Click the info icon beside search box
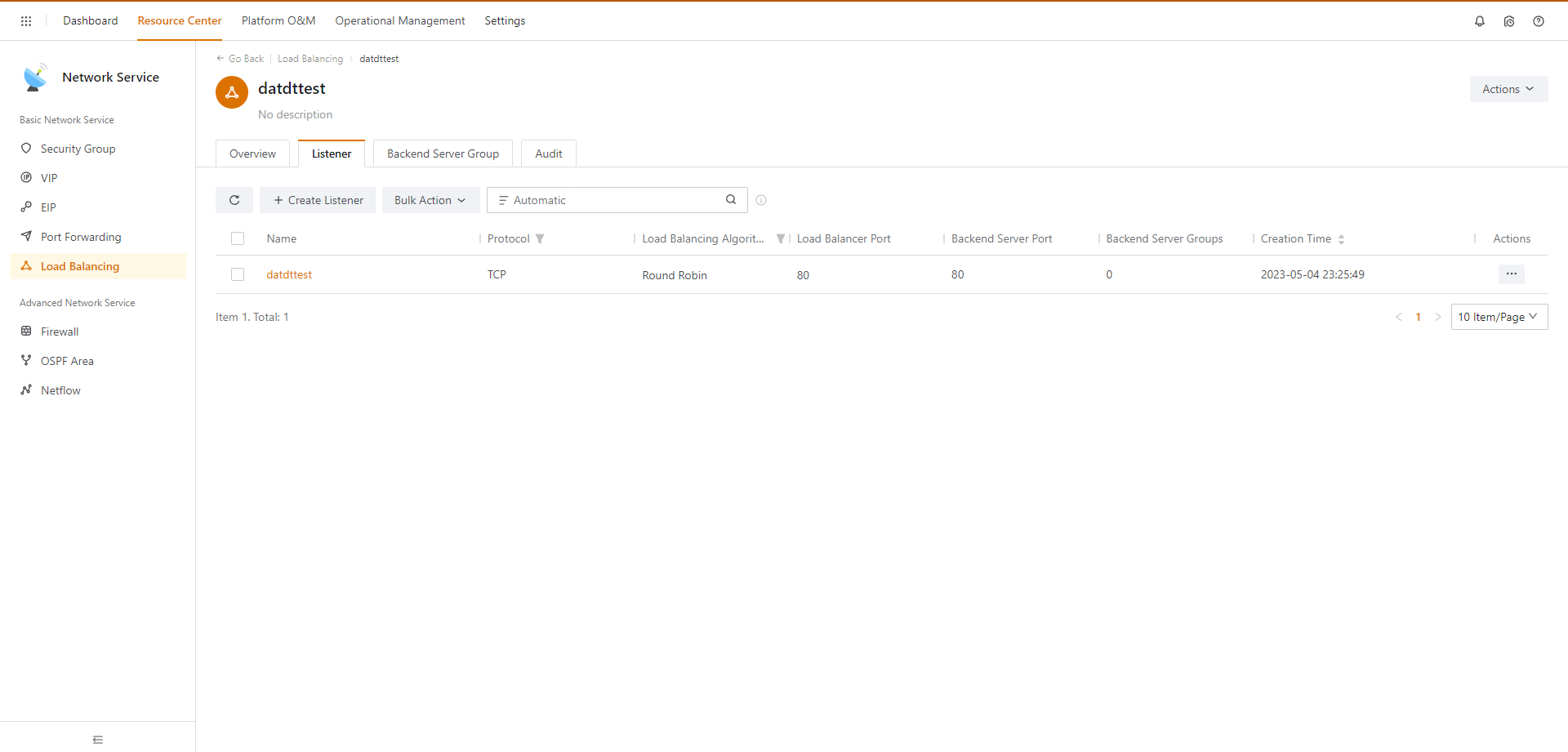1568x752 pixels. pyautogui.click(x=761, y=200)
